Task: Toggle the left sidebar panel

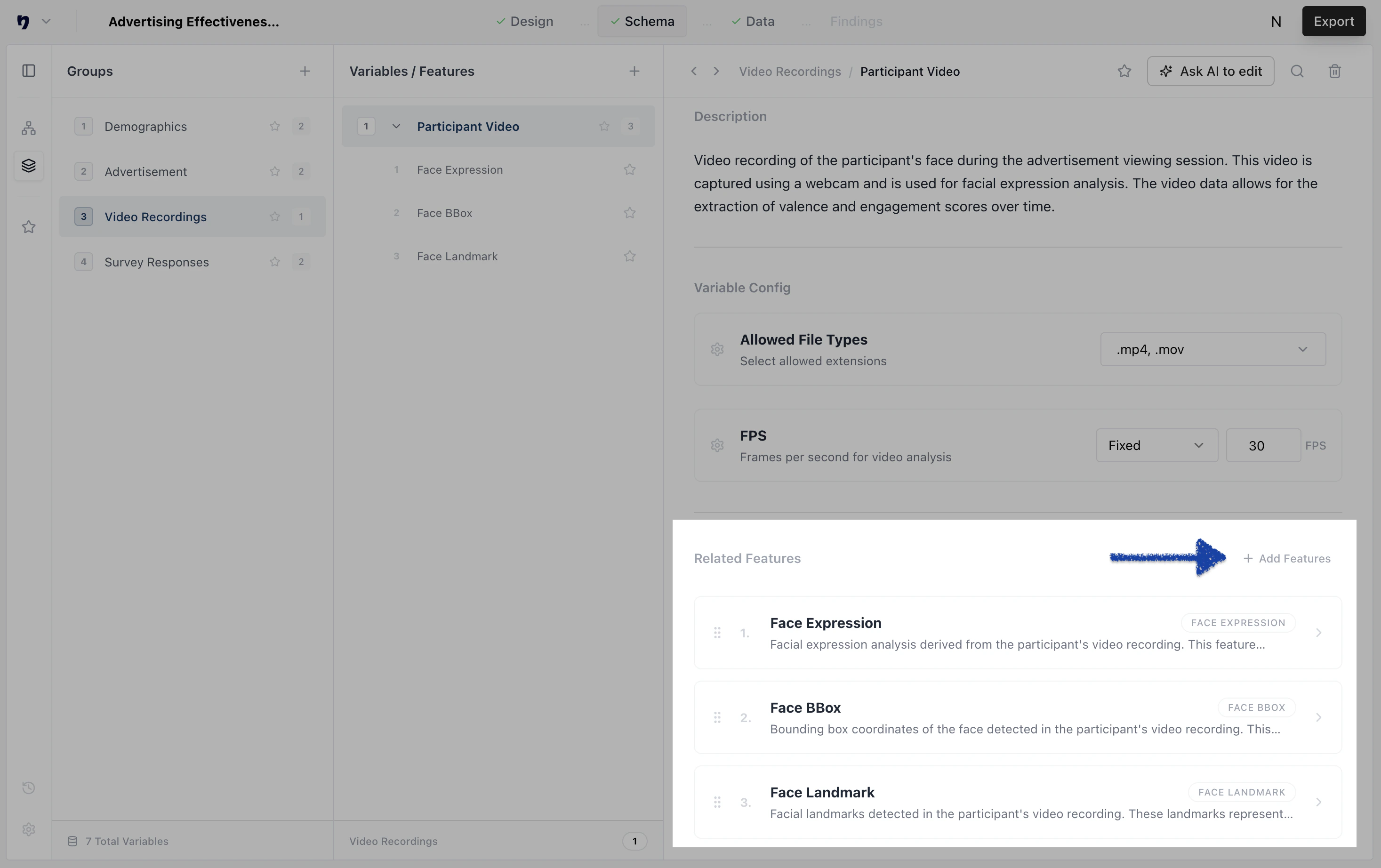Action: coord(29,71)
